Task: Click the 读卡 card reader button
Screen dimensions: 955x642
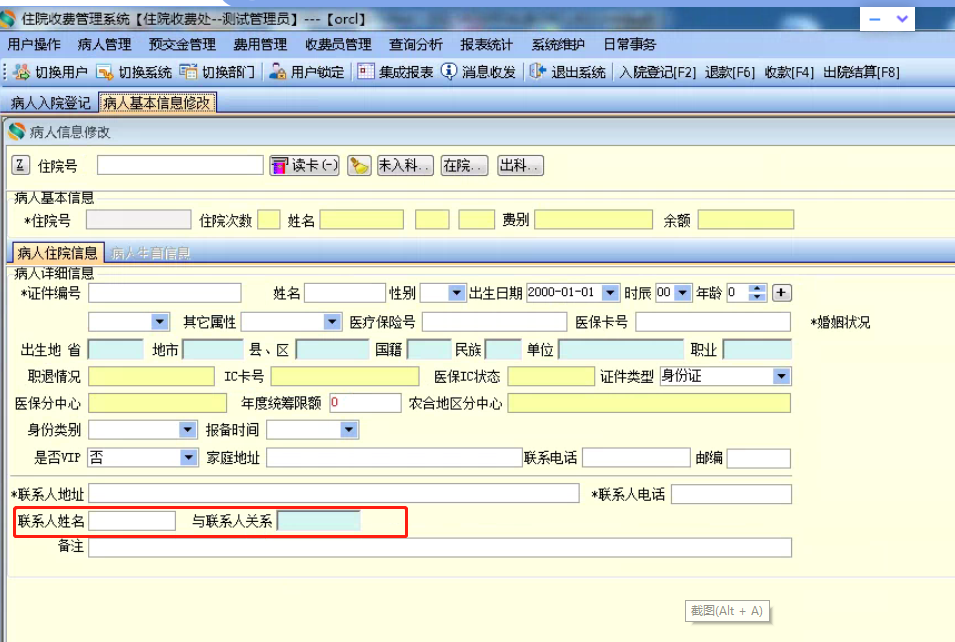Action: click(305, 165)
